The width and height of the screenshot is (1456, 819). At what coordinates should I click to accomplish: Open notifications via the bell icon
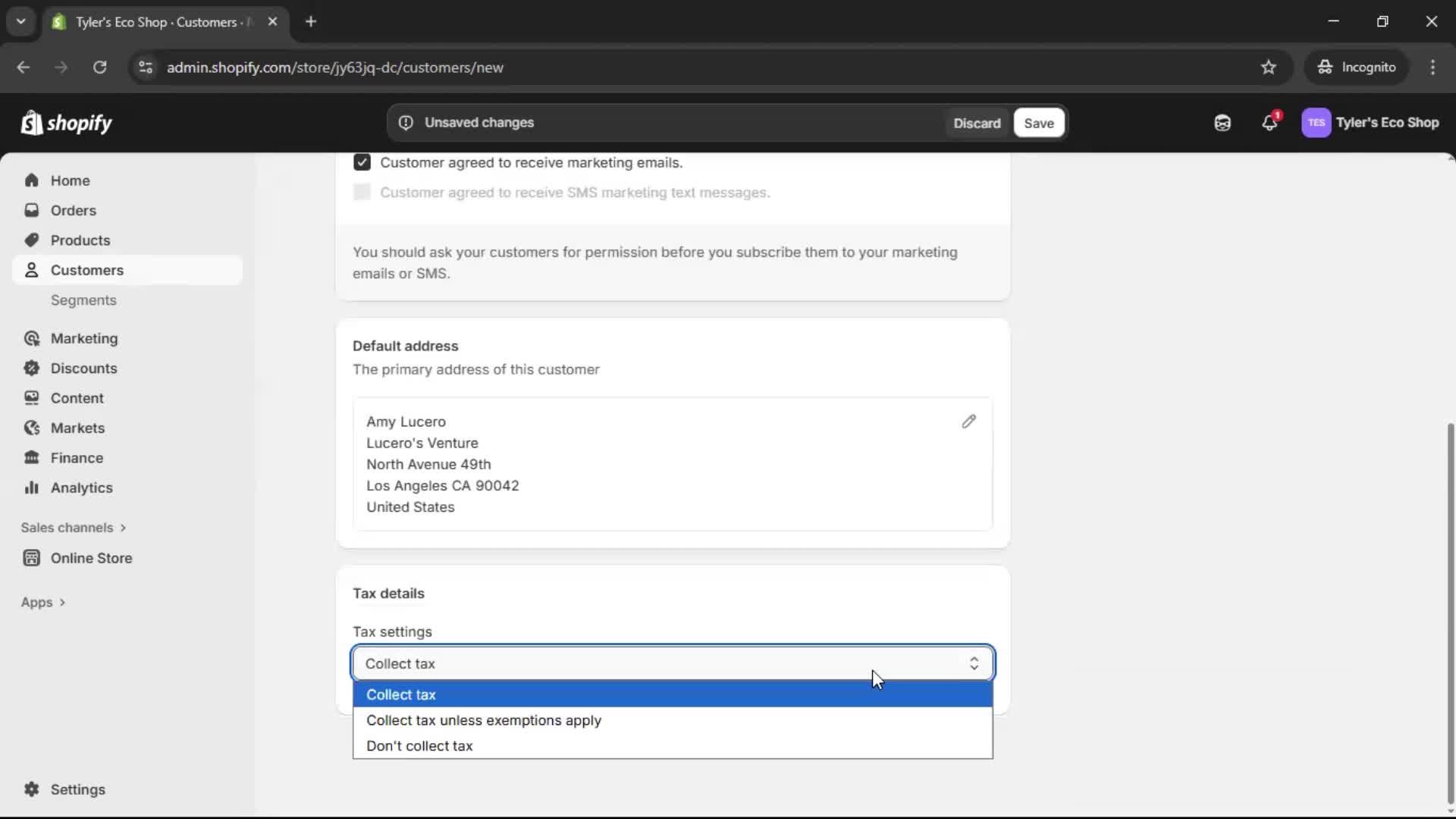coord(1270,122)
